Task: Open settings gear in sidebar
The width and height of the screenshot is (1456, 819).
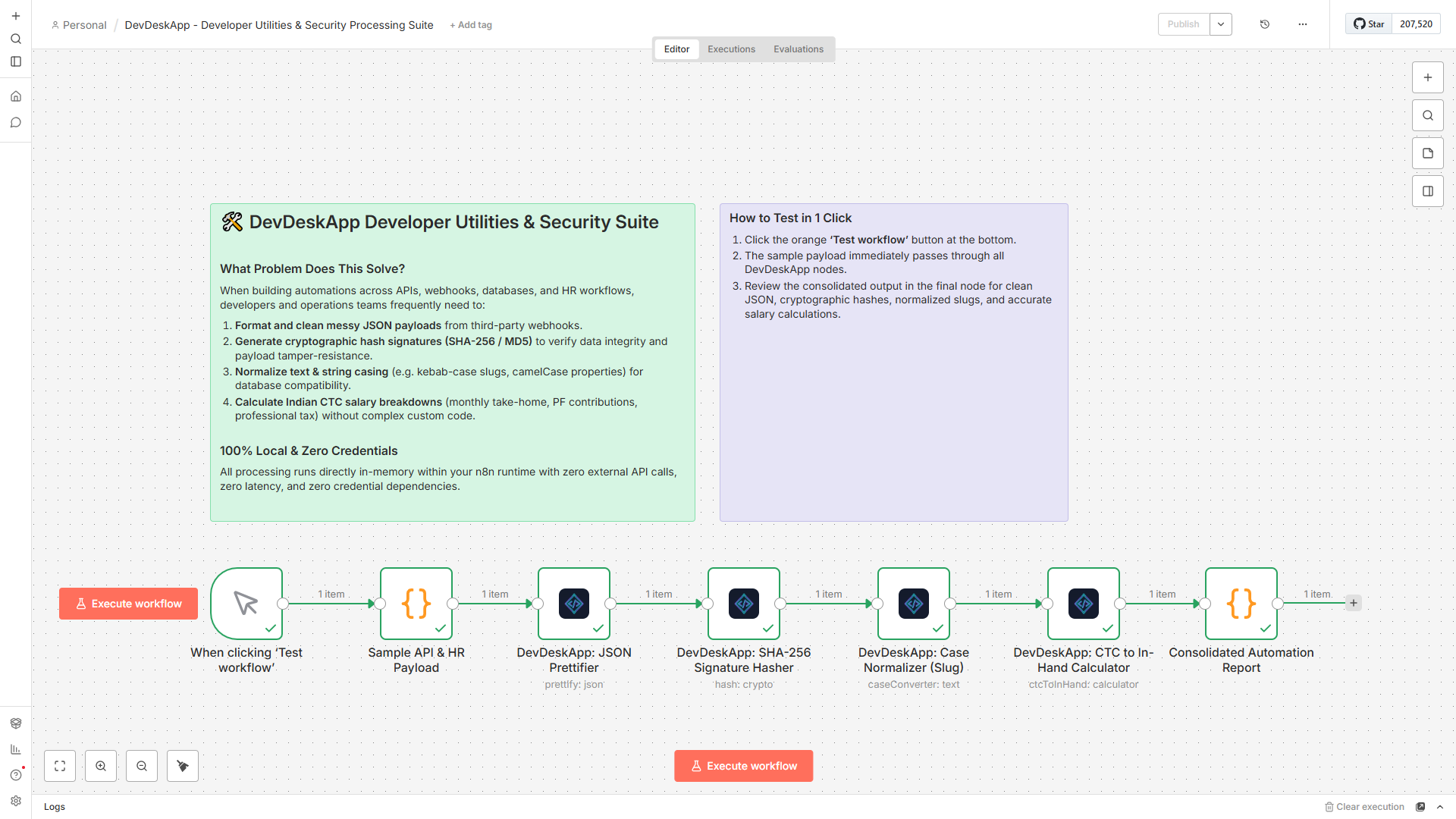Action: (x=16, y=801)
